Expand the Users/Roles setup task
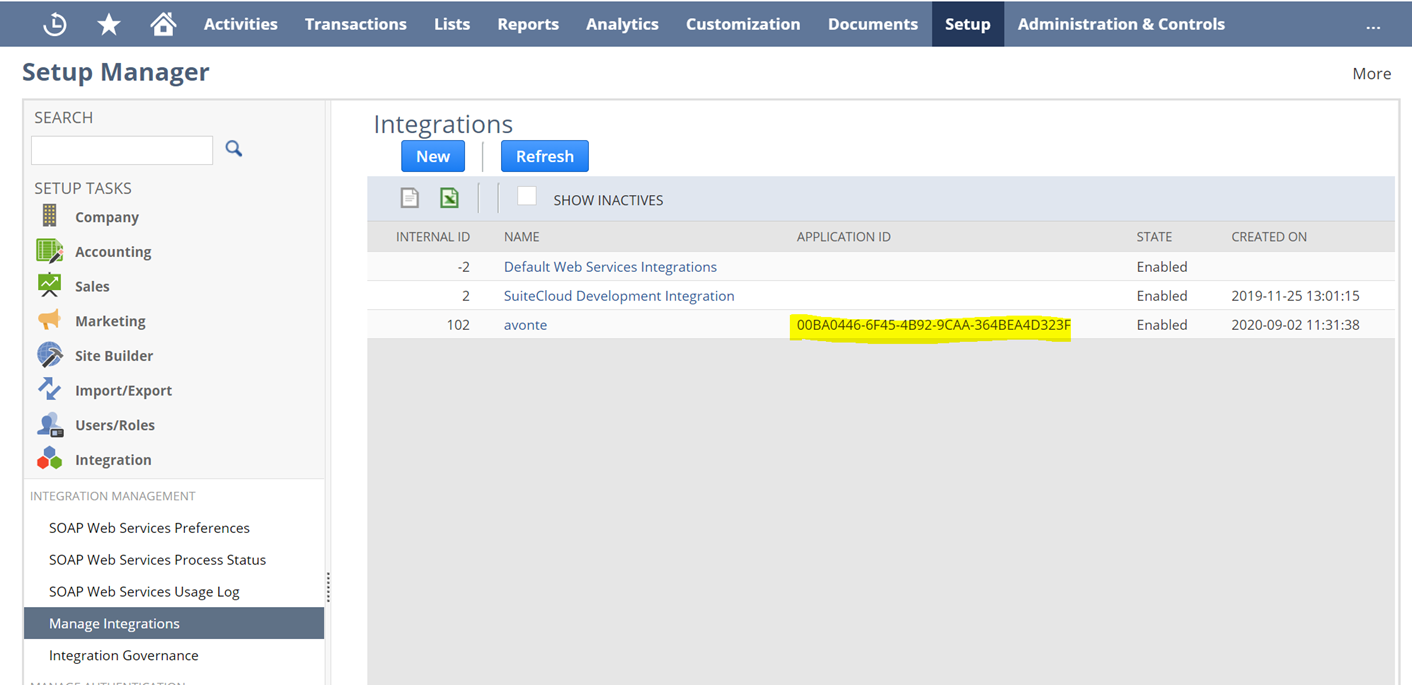Screen dimensions: 1412x685 click(115, 425)
